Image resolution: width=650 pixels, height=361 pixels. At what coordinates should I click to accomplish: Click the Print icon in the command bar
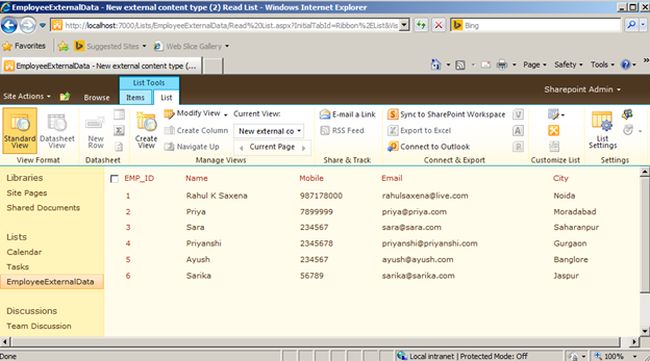(502, 65)
